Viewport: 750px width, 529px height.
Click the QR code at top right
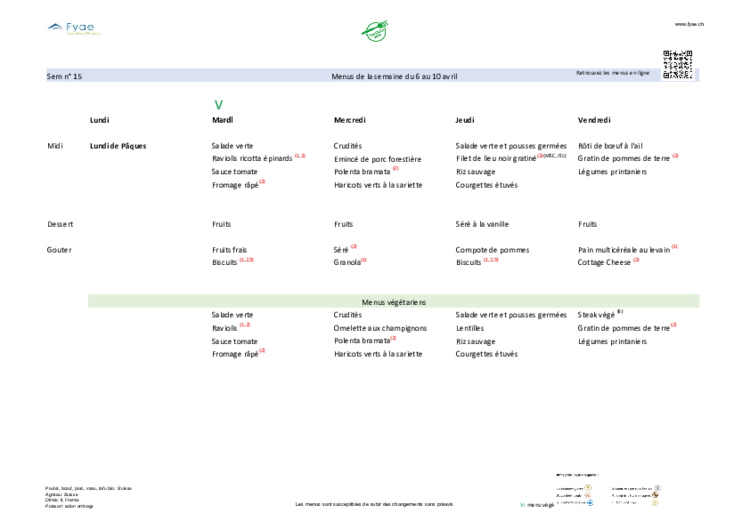pyautogui.click(x=677, y=62)
